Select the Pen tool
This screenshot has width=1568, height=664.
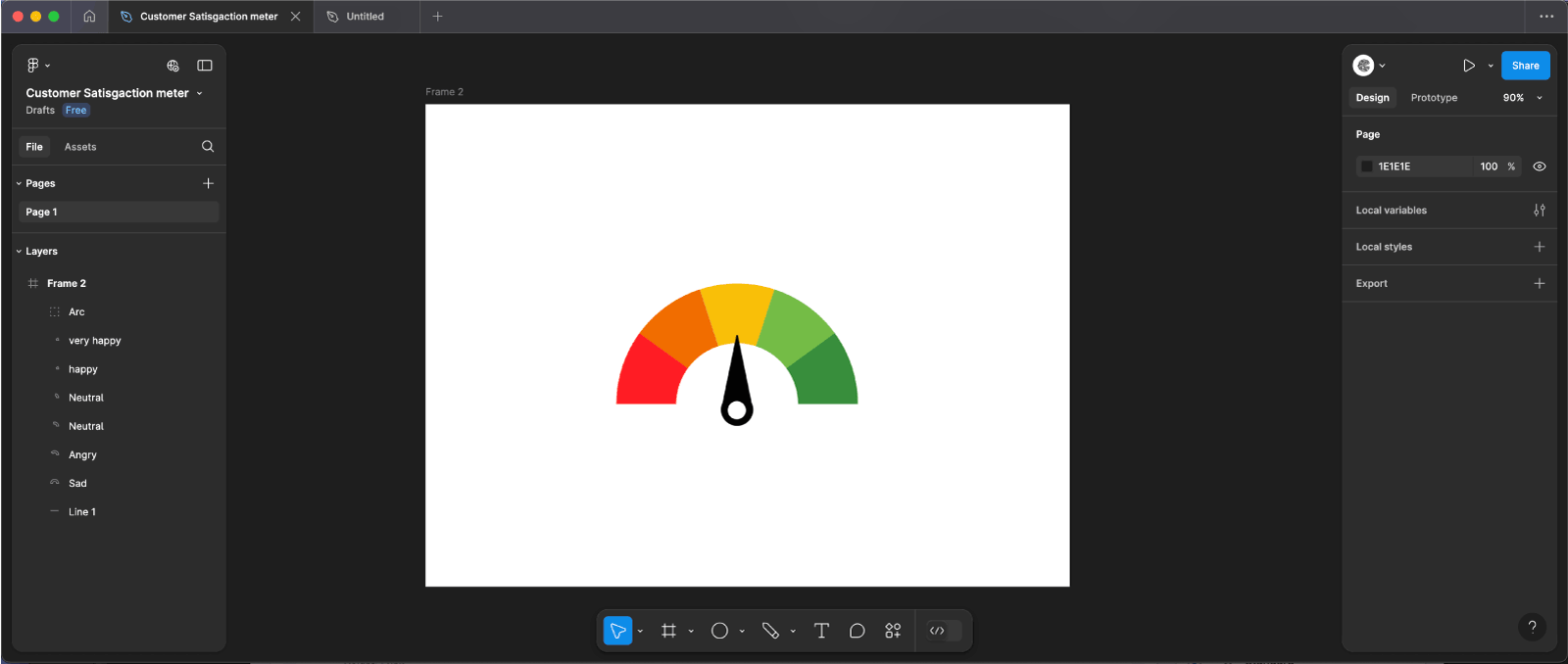770,631
